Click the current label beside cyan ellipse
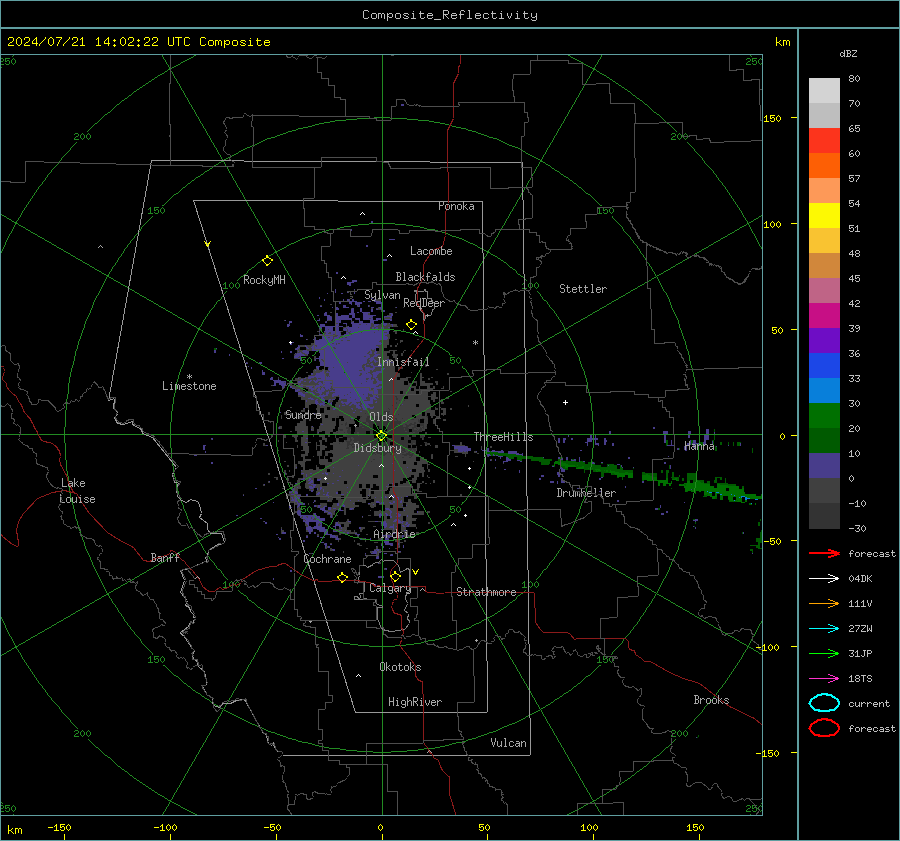This screenshot has width=900, height=841. point(869,703)
